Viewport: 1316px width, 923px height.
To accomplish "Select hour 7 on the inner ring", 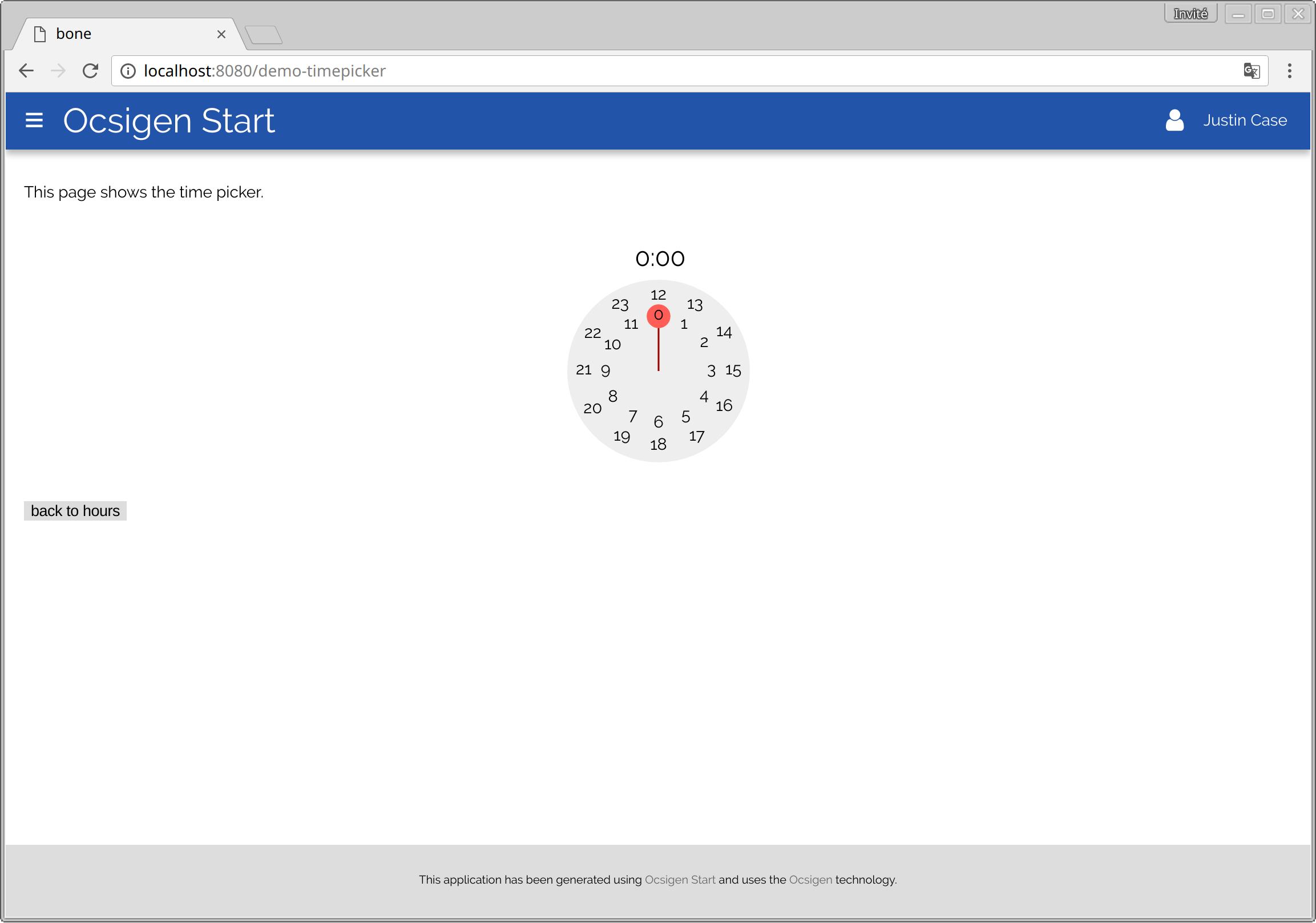I will click(x=633, y=416).
